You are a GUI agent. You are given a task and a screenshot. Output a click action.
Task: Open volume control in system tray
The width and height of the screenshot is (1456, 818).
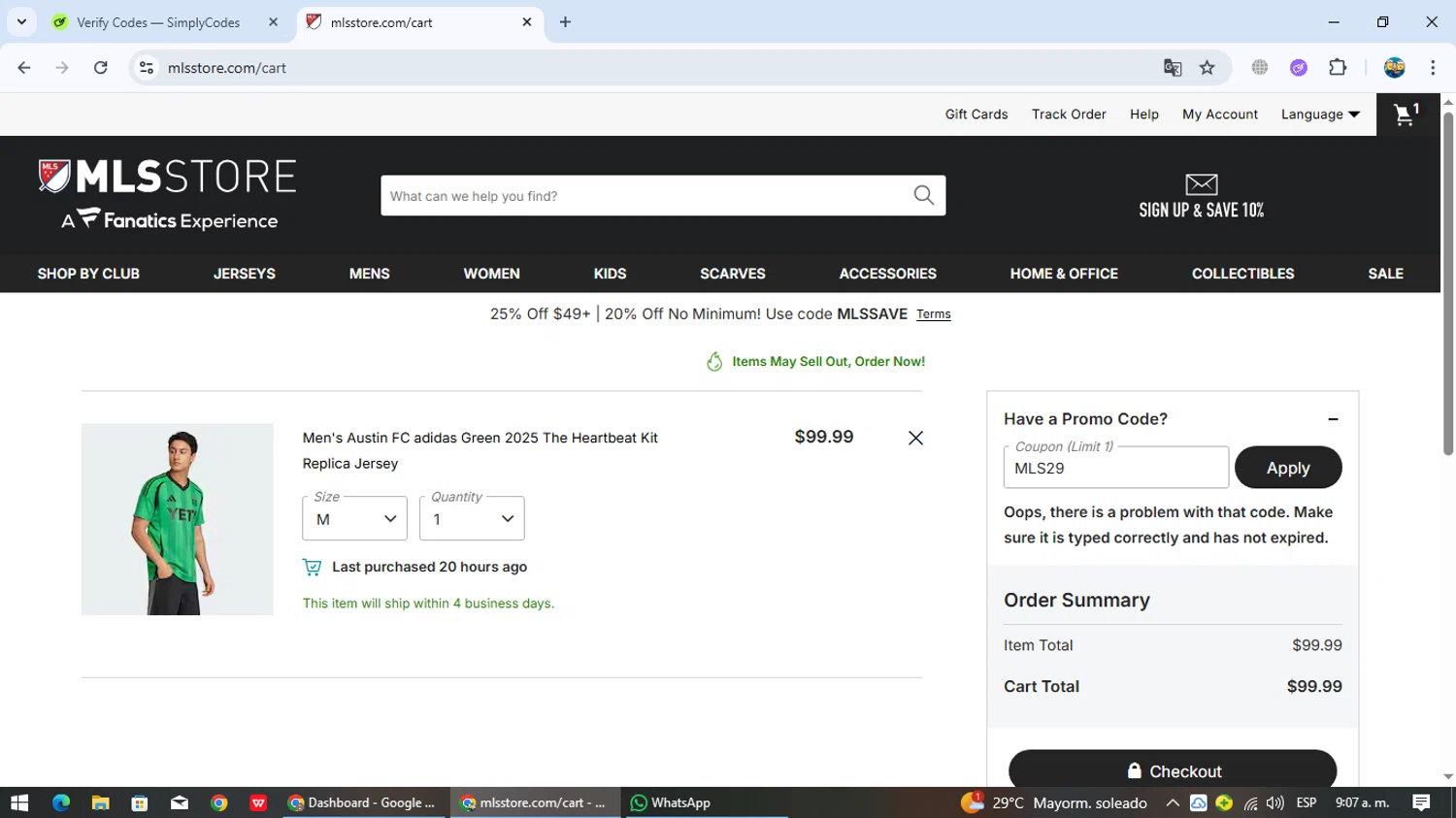pyautogui.click(x=1275, y=802)
